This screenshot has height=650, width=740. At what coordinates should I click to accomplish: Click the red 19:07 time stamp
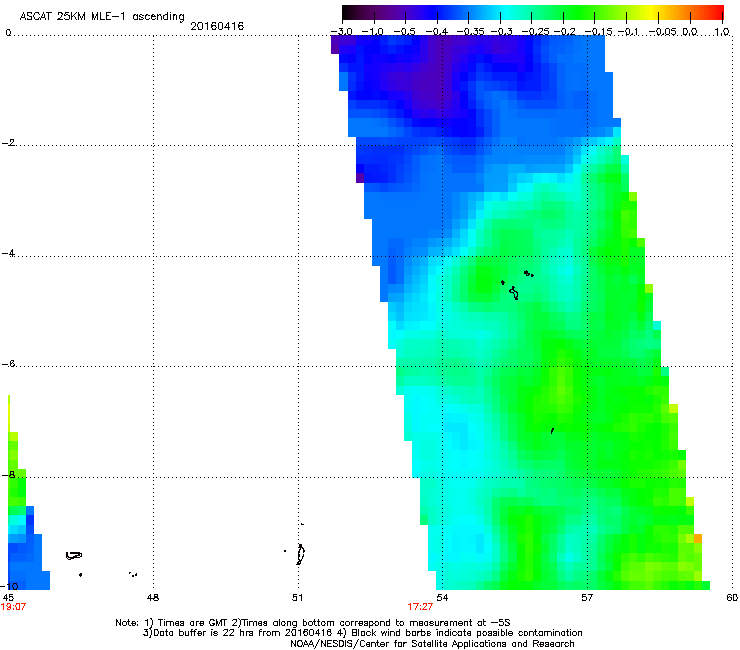point(13,607)
